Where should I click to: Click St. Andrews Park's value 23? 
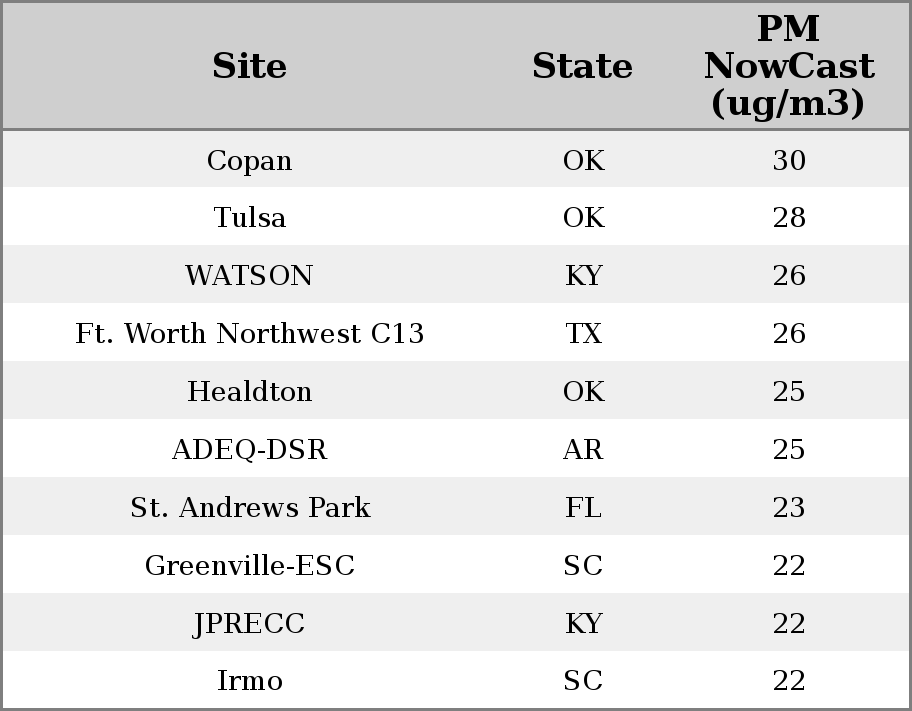tap(789, 507)
